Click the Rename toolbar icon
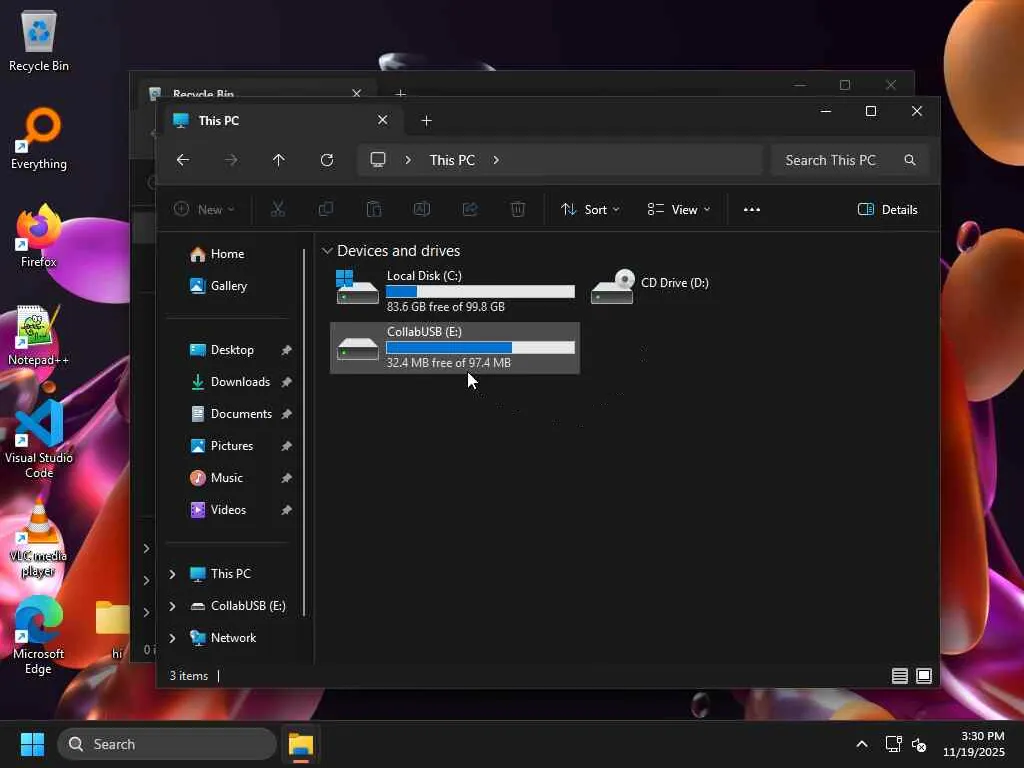 422,209
